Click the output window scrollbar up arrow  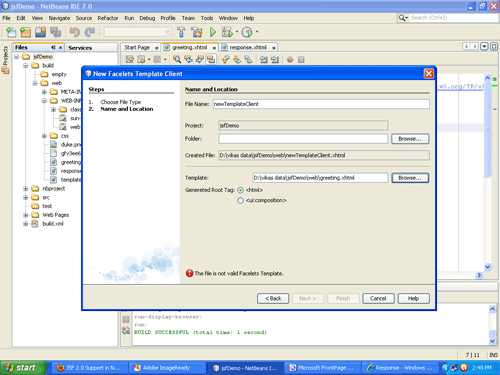coord(492,309)
